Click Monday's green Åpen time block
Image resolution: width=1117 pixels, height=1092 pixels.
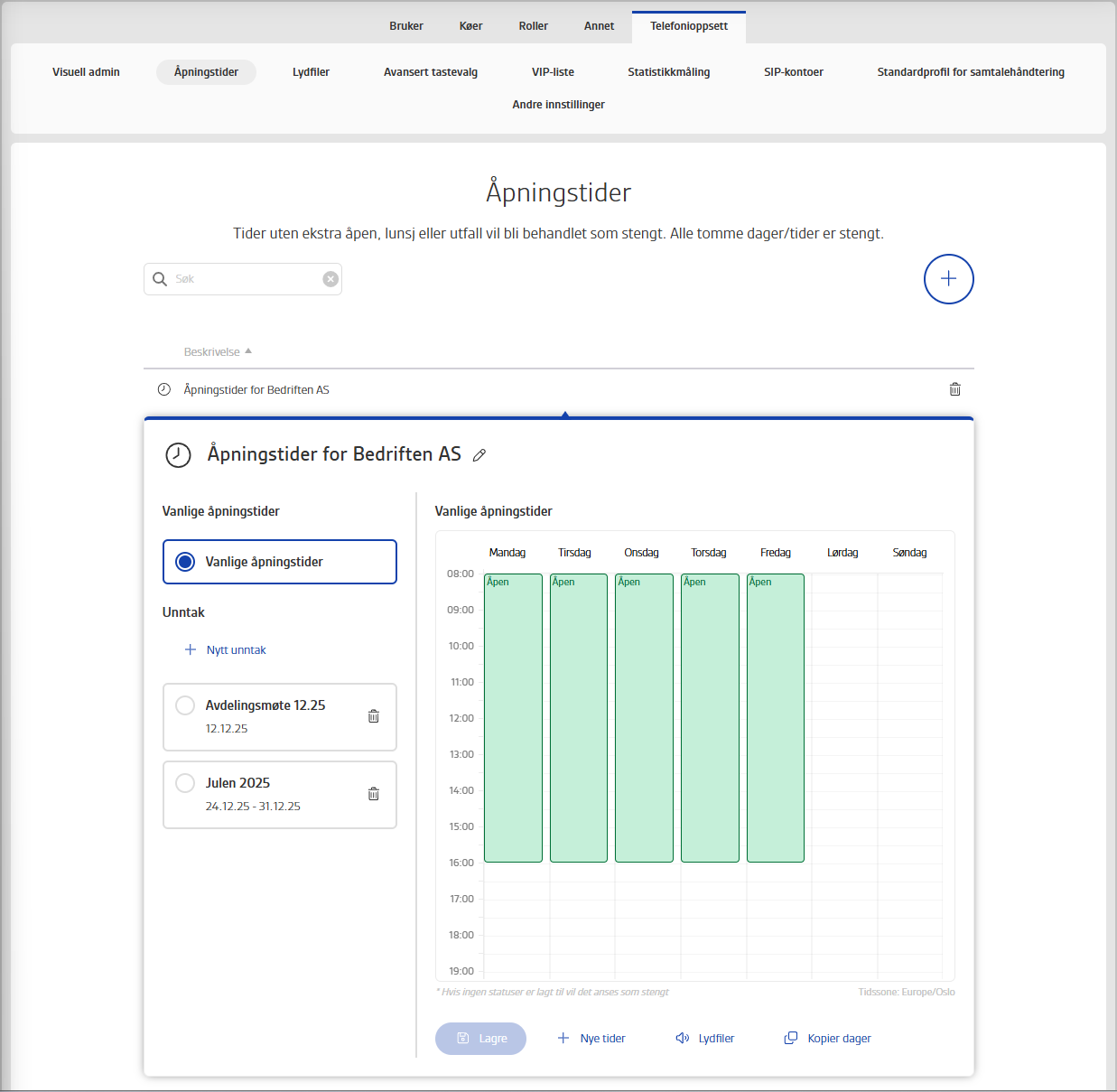pos(513,718)
